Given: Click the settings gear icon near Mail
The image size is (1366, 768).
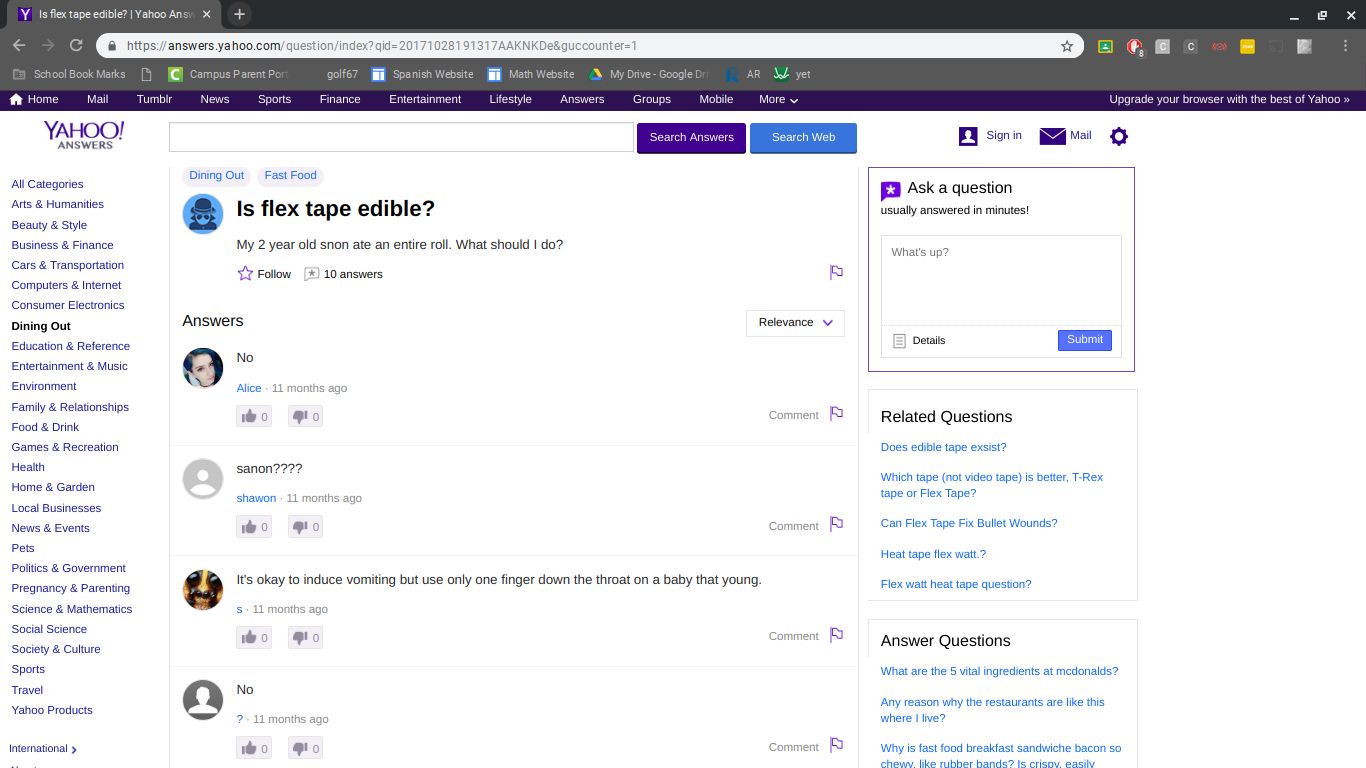Looking at the screenshot, I should coord(1119,137).
